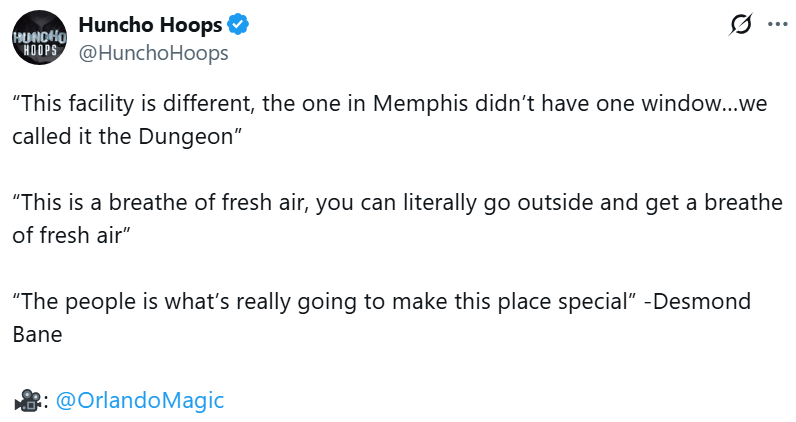Open the @OrlandoMagic mention link
Image resolution: width=796 pixels, height=422 pixels.
(x=140, y=400)
